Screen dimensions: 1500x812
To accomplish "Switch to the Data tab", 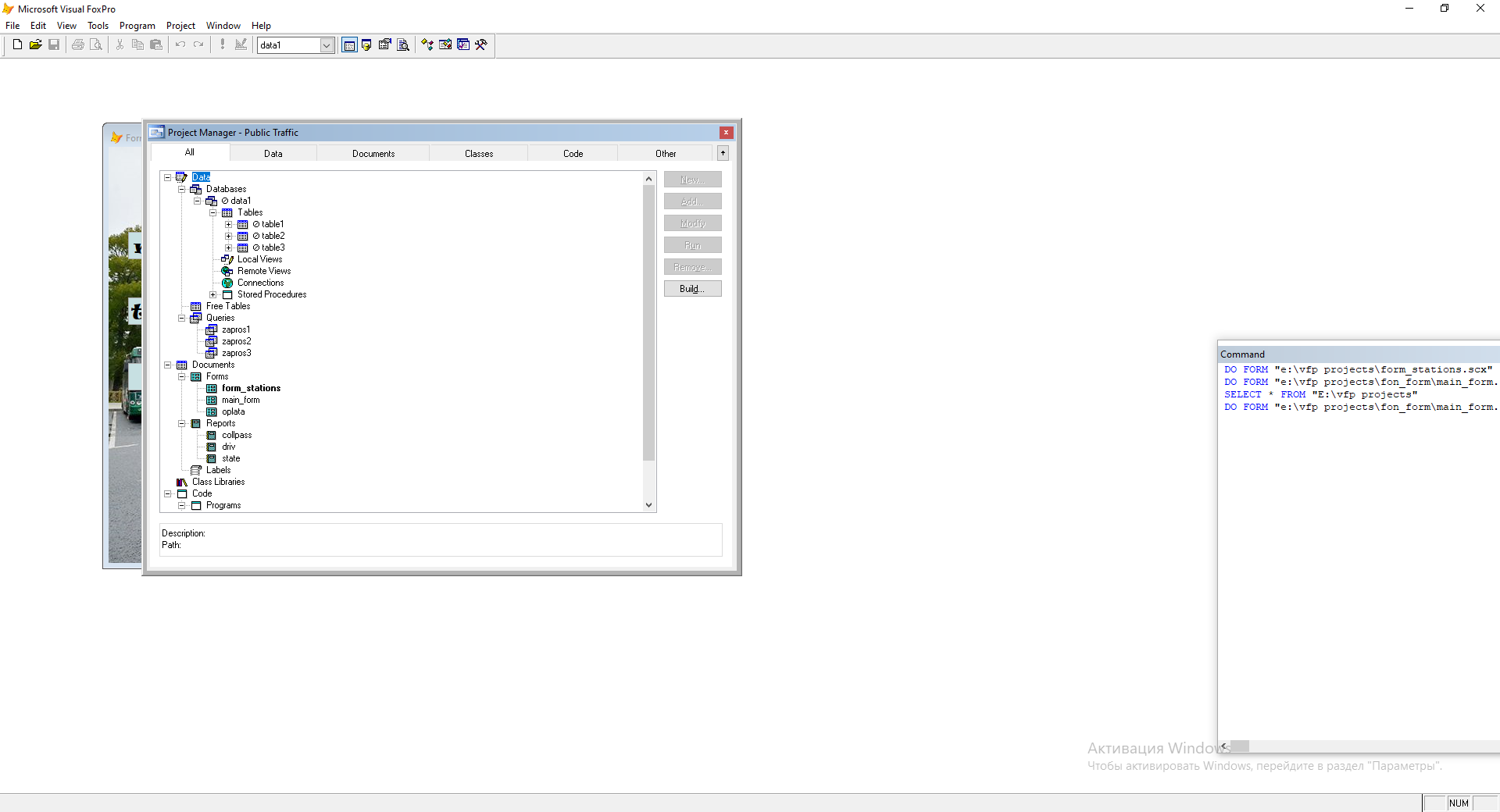I will (x=273, y=154).
